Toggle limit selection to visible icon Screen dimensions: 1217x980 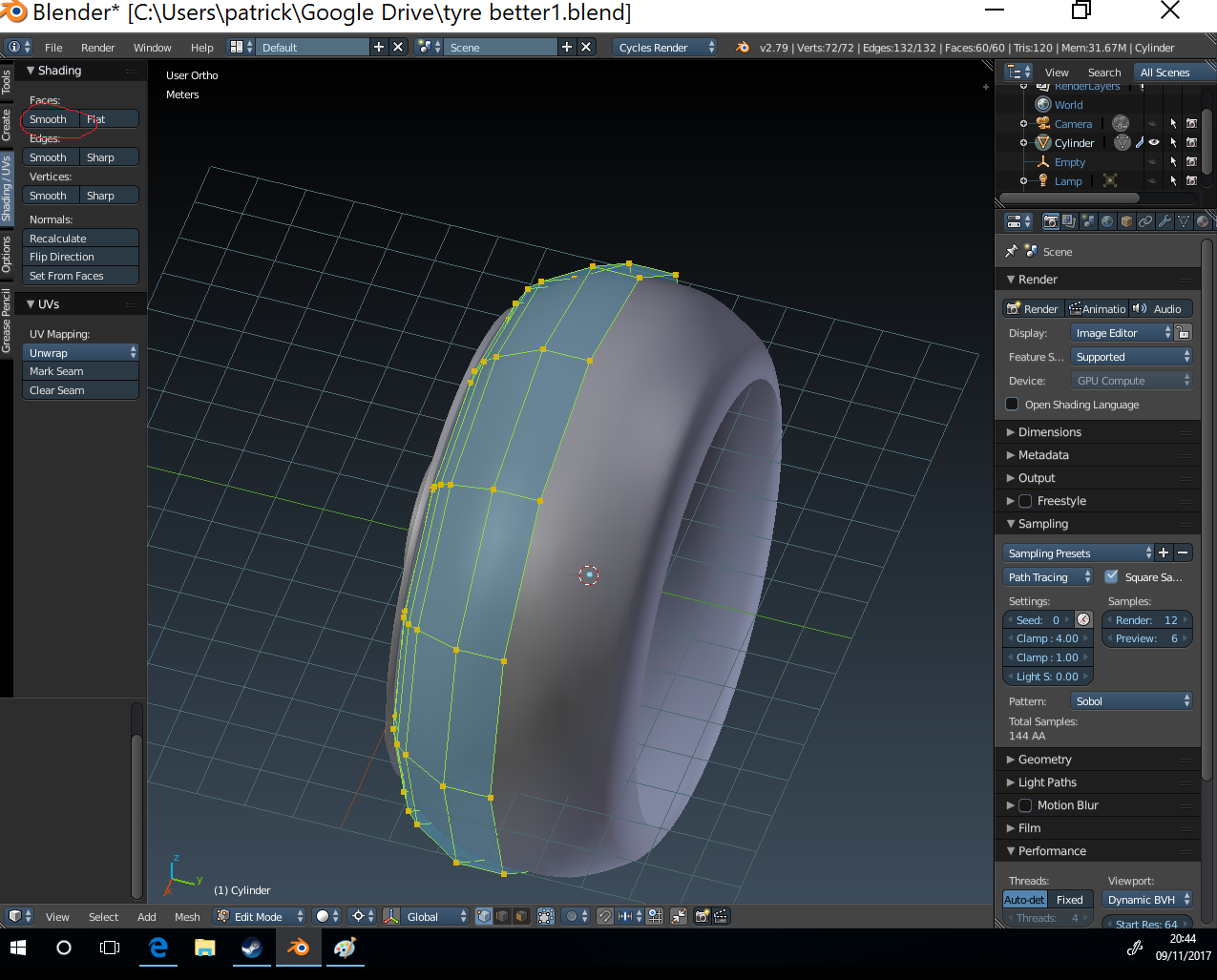click(x=546, y=916)
